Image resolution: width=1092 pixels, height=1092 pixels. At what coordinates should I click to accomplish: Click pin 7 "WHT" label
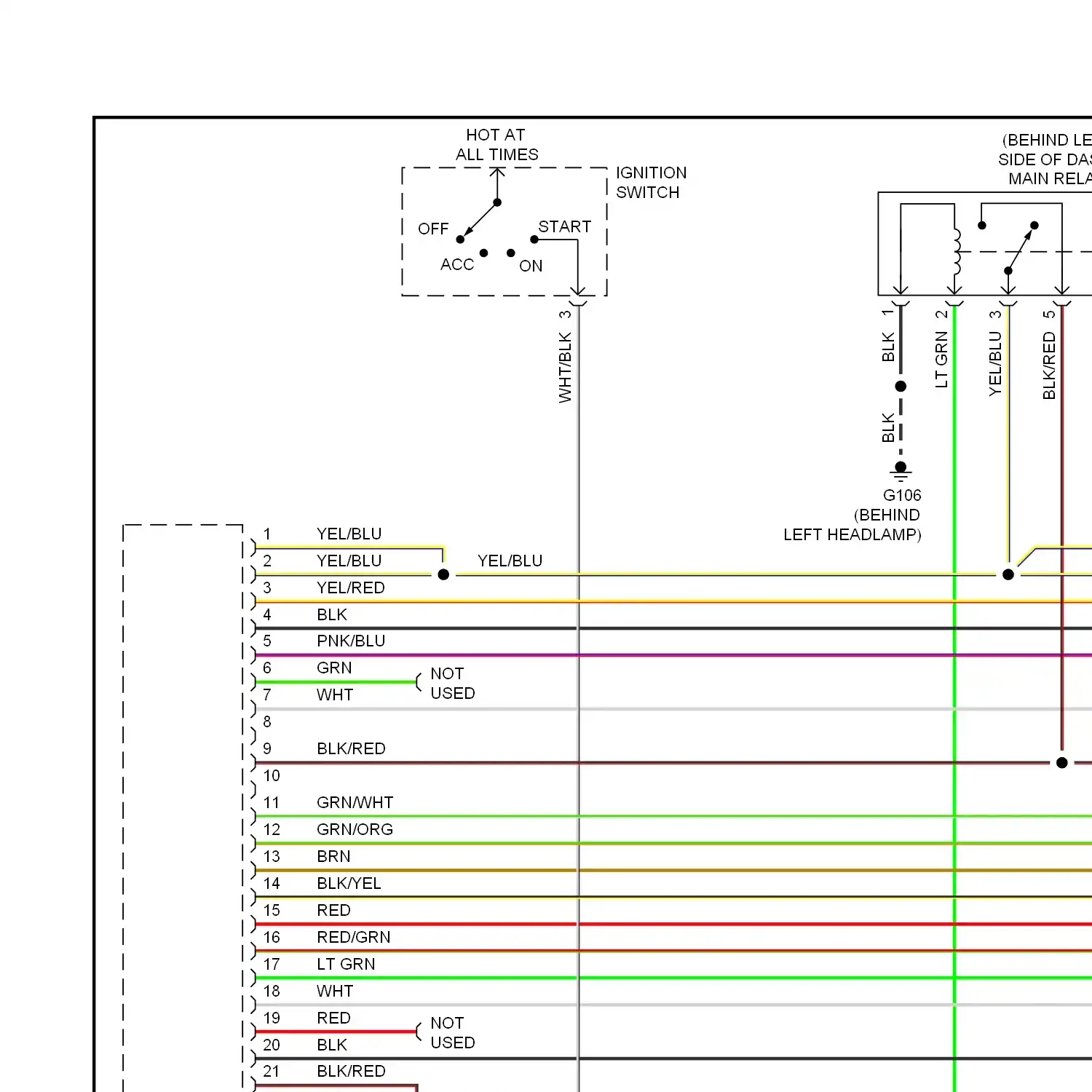tap(335, 695)
